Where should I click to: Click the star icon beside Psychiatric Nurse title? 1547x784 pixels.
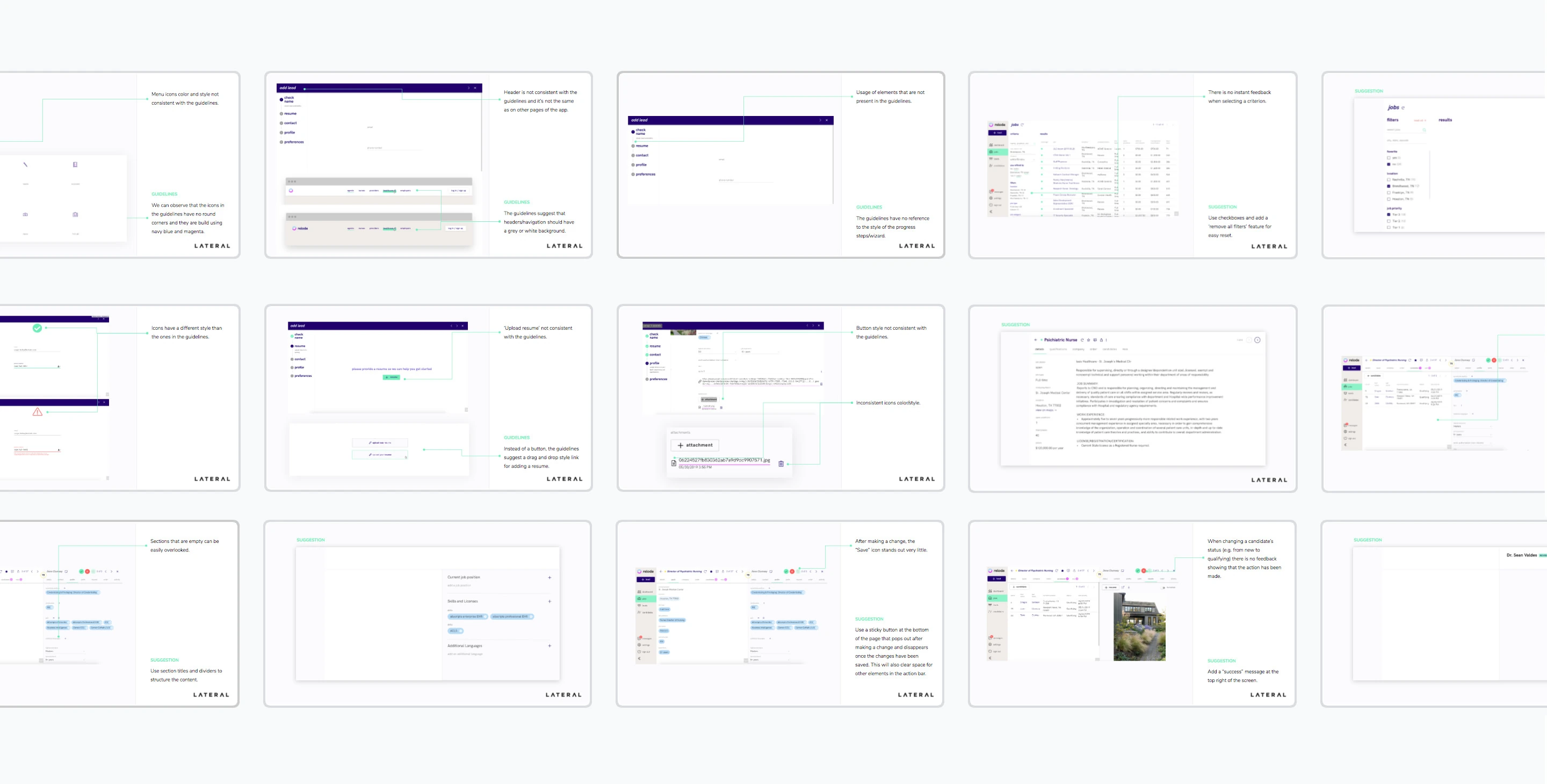[x=1089, y=340]
